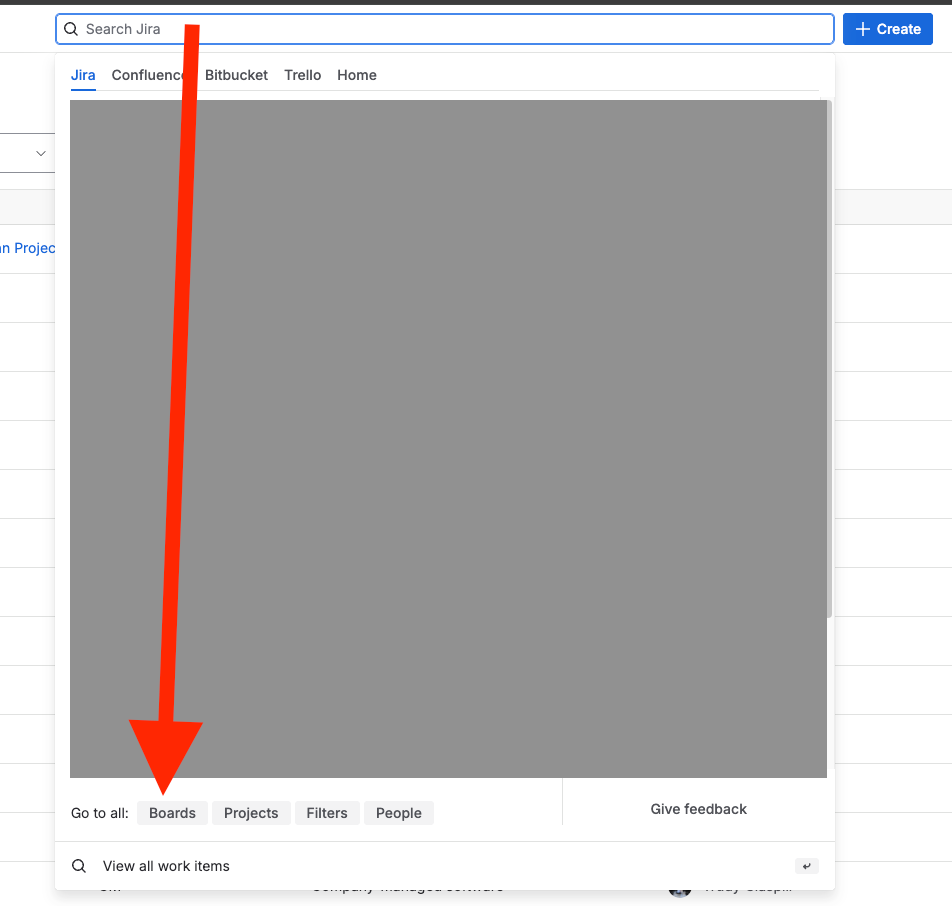This screenshot has width=952, height=906.
Task: Select the Jira tab
Action: coord(83,75)
